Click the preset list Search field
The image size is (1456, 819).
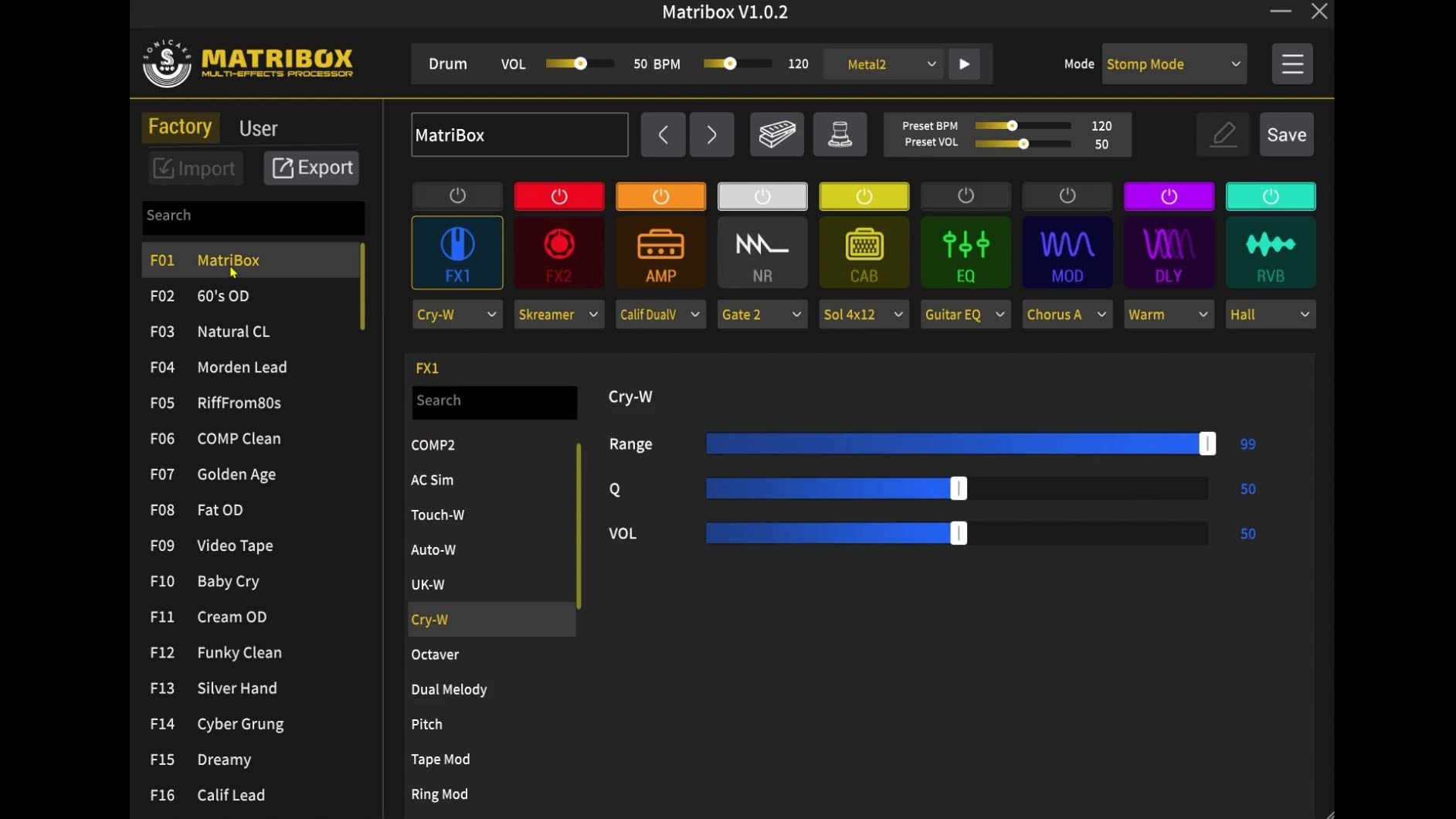click(253, 216)
